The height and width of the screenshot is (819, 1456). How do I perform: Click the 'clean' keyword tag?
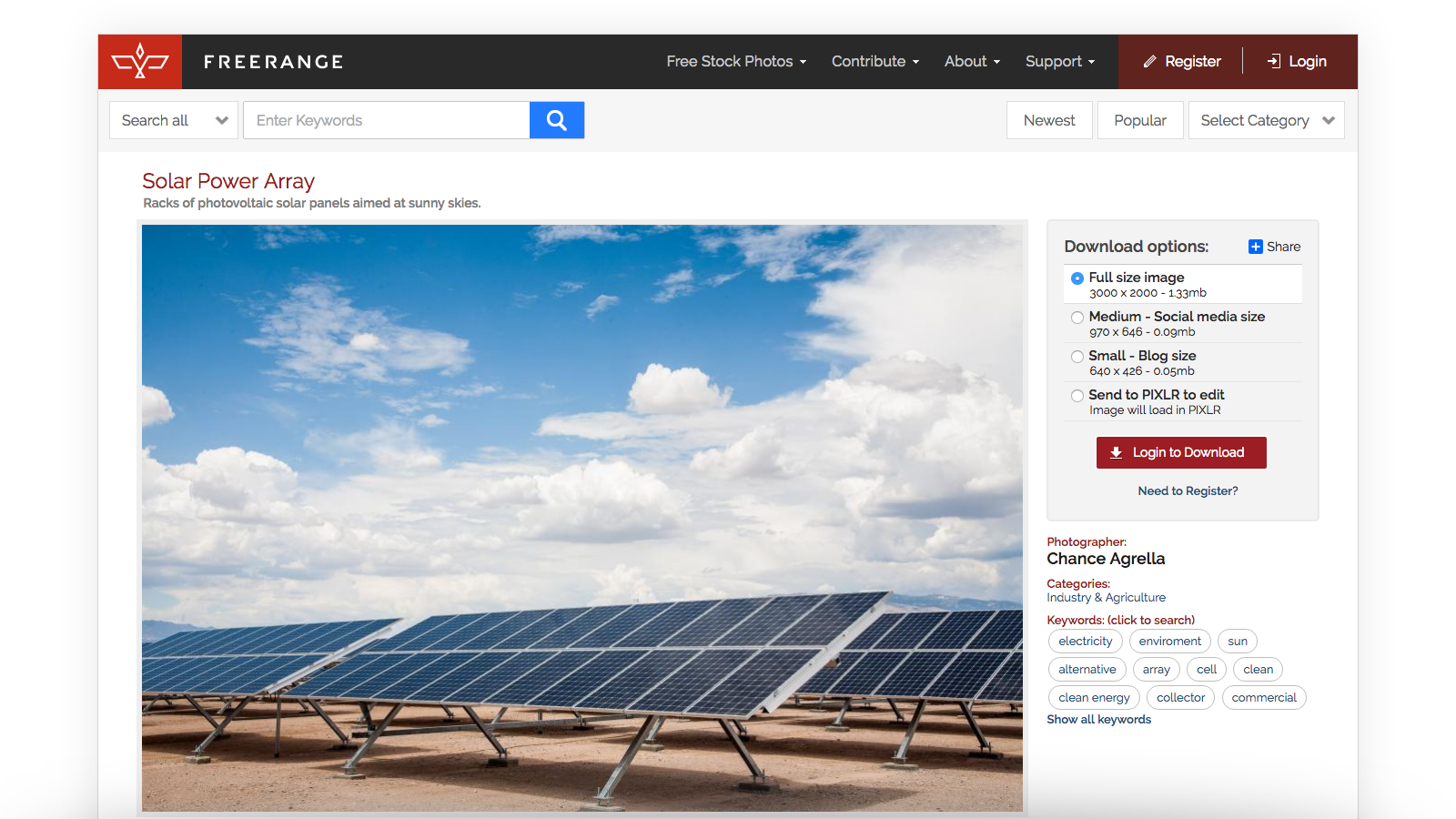coord(1259,670)
